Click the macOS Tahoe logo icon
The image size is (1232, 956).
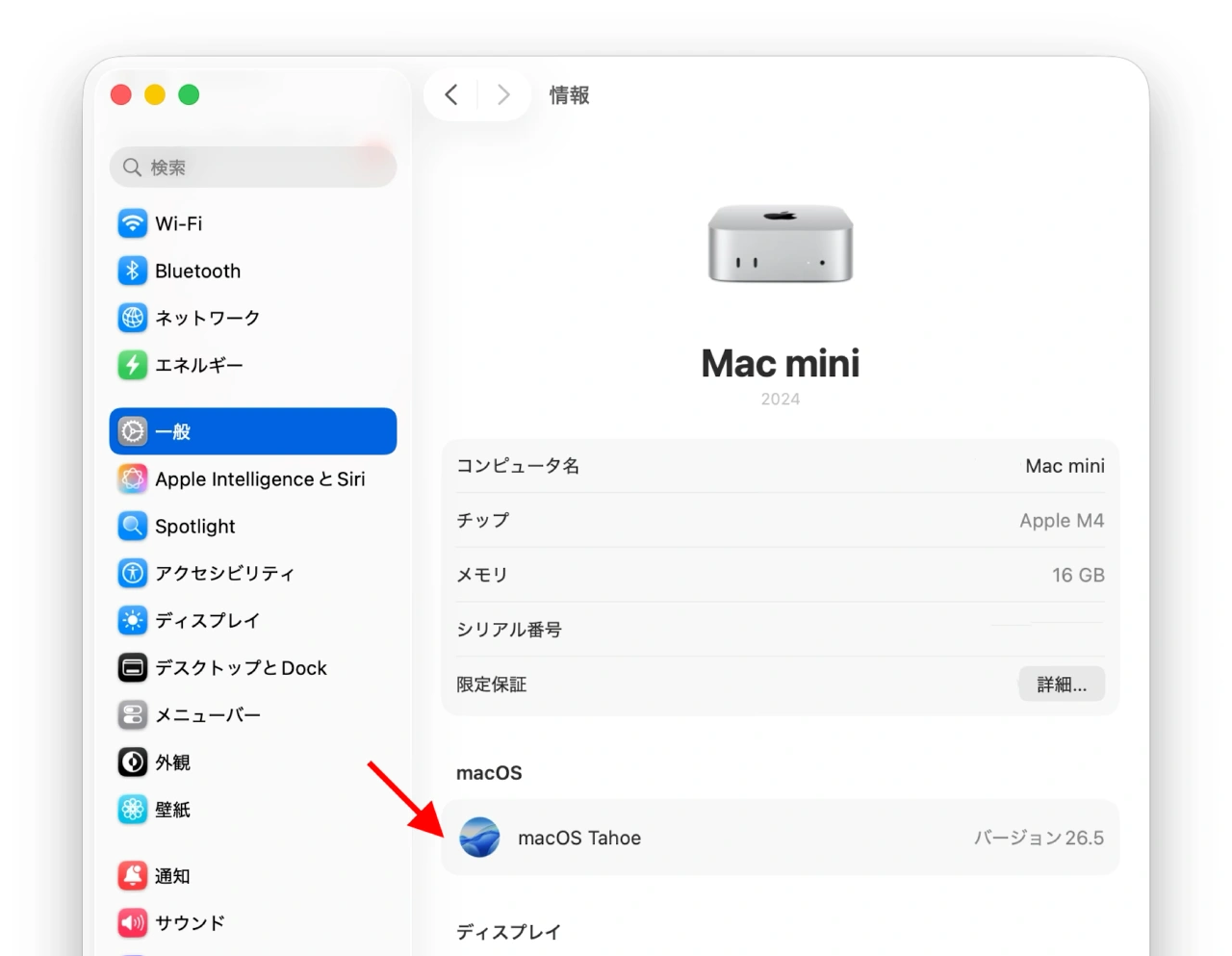coord(479,838)
